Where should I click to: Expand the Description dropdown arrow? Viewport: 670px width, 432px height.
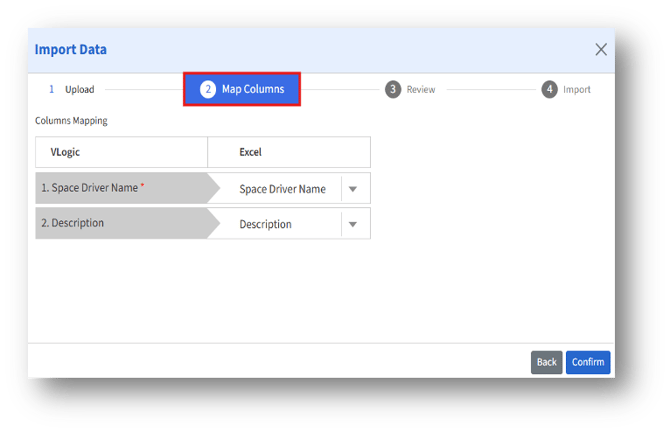(353, 224)
